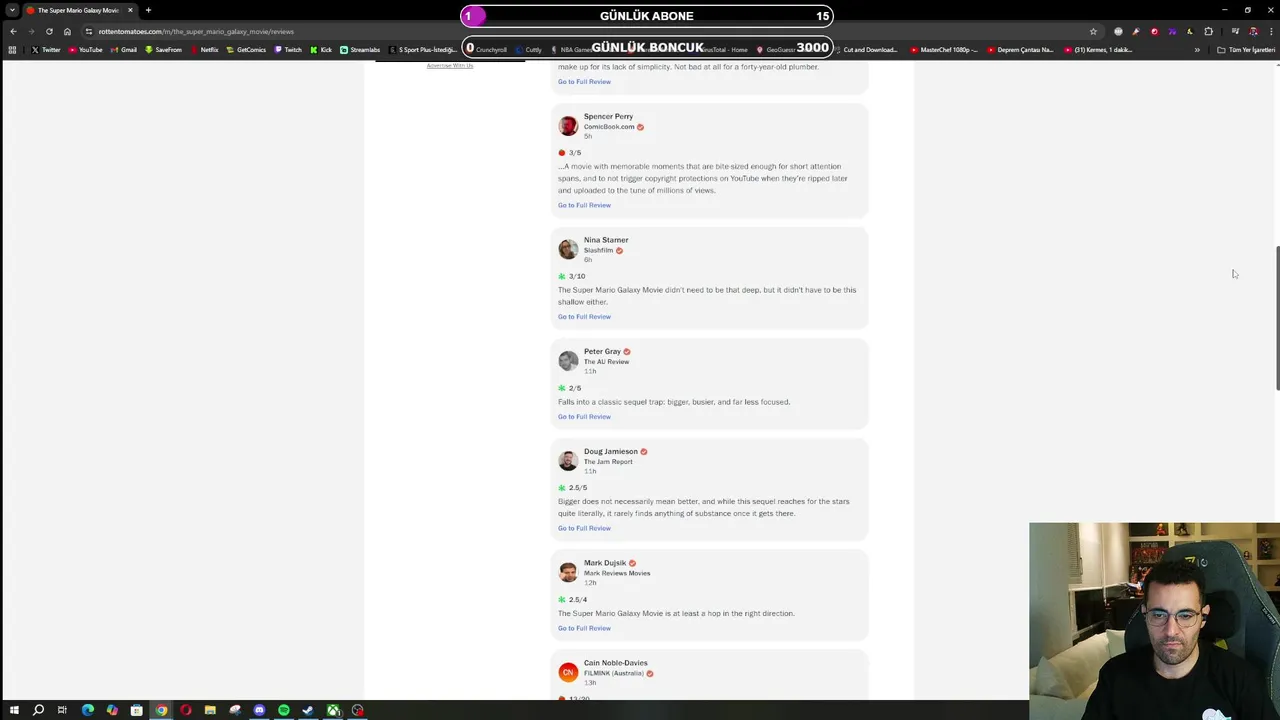1280x720 pixels.
Task: Launch Microsoft Edge from the taskbar
Action: coord(88,710)
